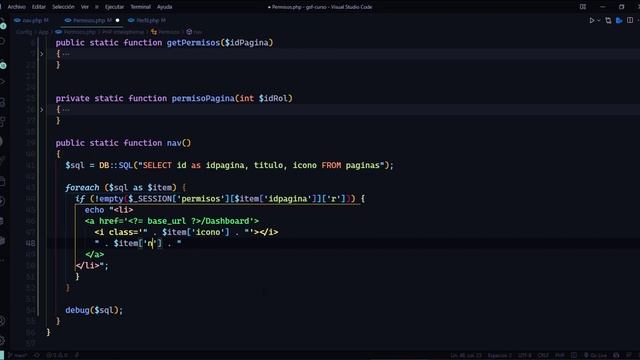Image resolution: width=640 pixels, height=360 pixels.
Task: Click the Go Live button in status bar
Action: click(x=595, y=356)
